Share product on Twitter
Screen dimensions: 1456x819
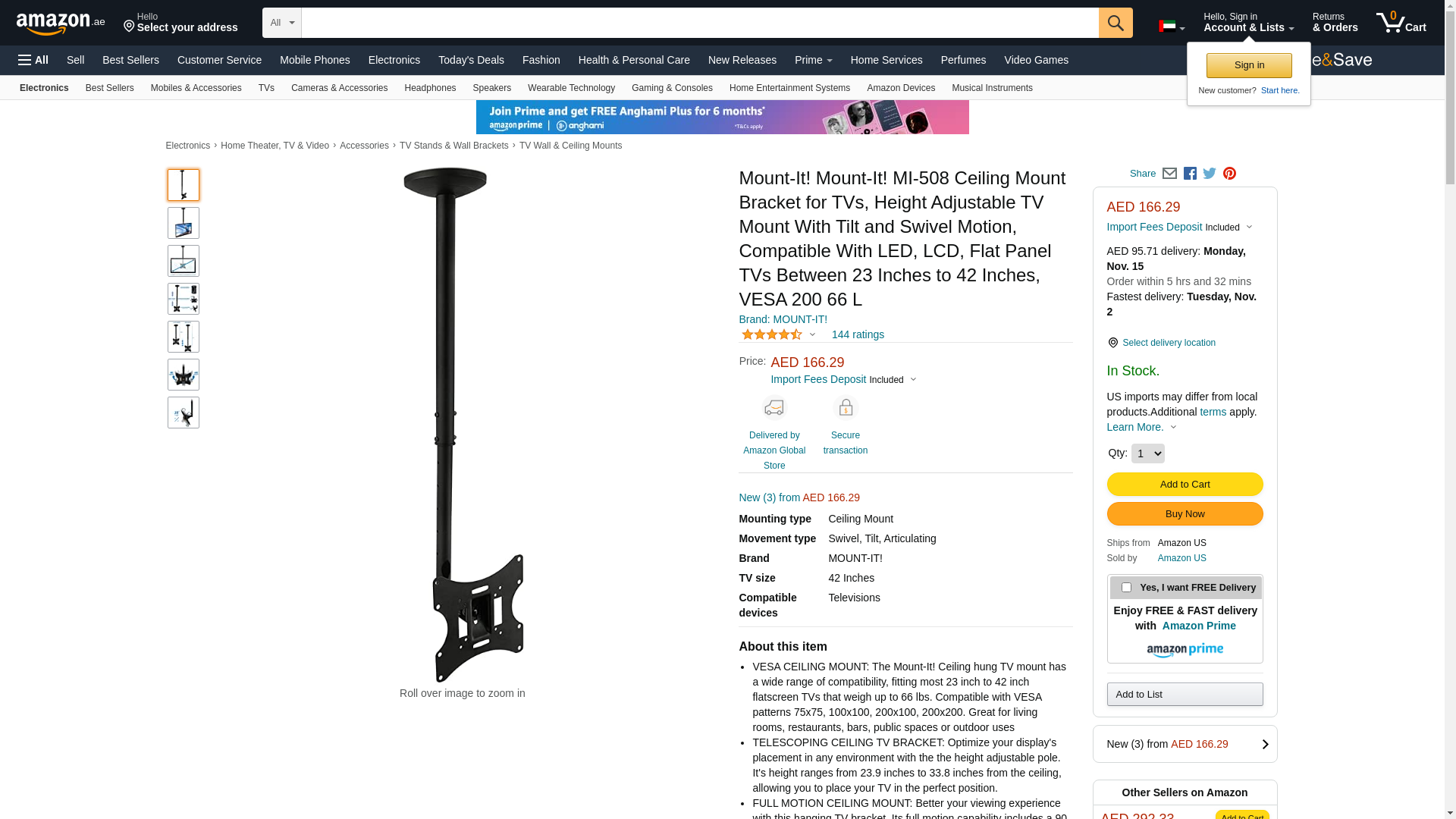click(1210, 174)
